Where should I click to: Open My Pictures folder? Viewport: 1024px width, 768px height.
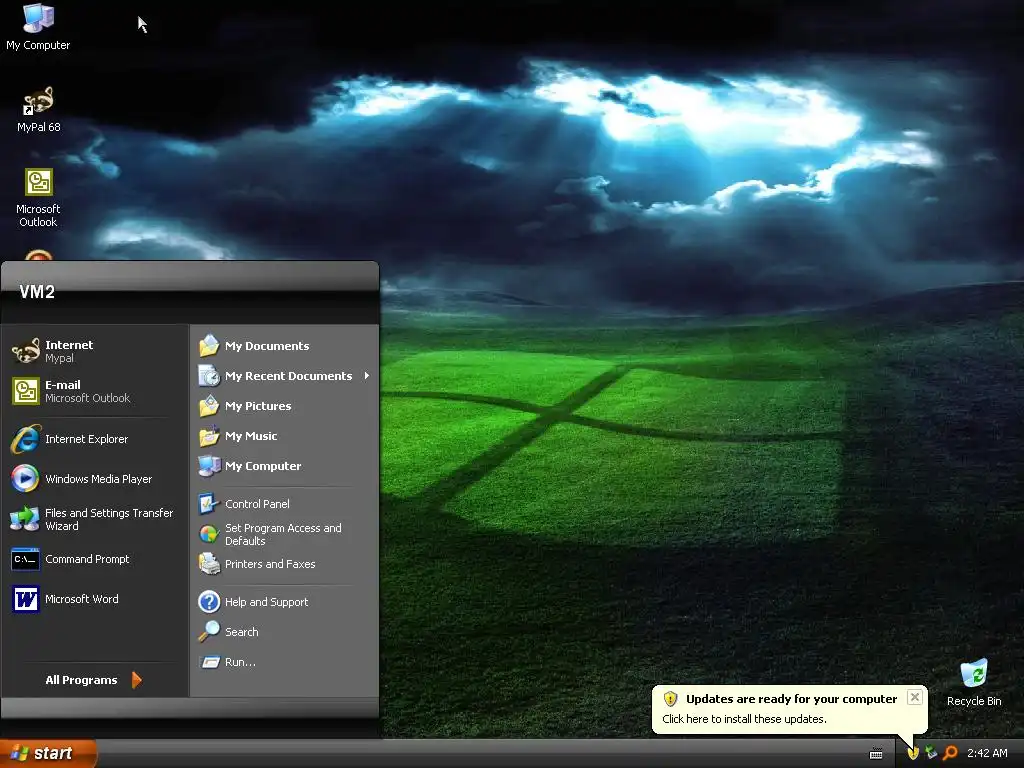pos(284,406)
